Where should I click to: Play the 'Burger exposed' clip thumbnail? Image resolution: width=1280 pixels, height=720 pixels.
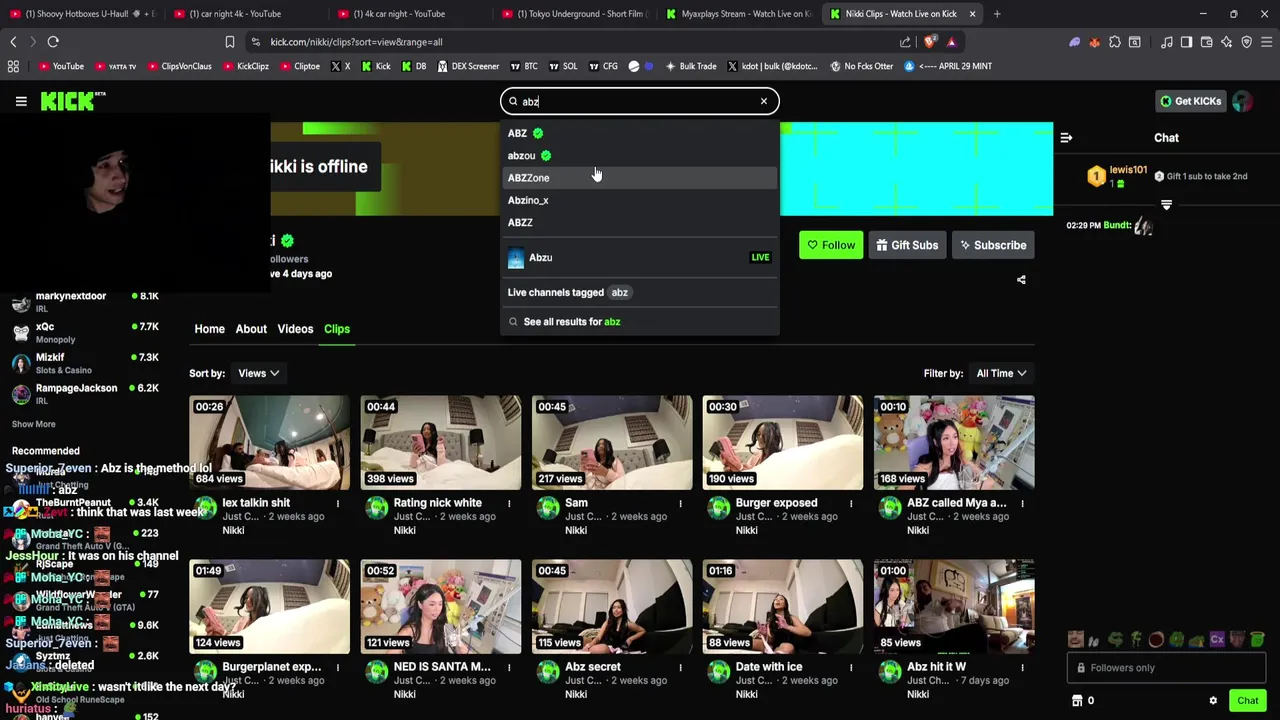(x=783, y=442)
